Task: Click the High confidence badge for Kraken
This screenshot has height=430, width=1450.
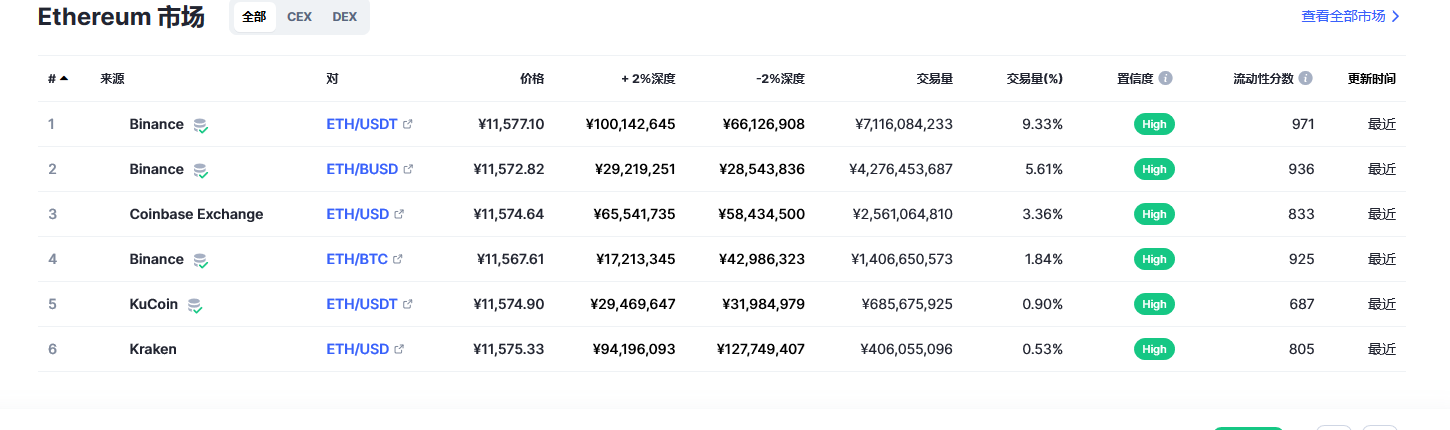Action: click(1154, 349)
